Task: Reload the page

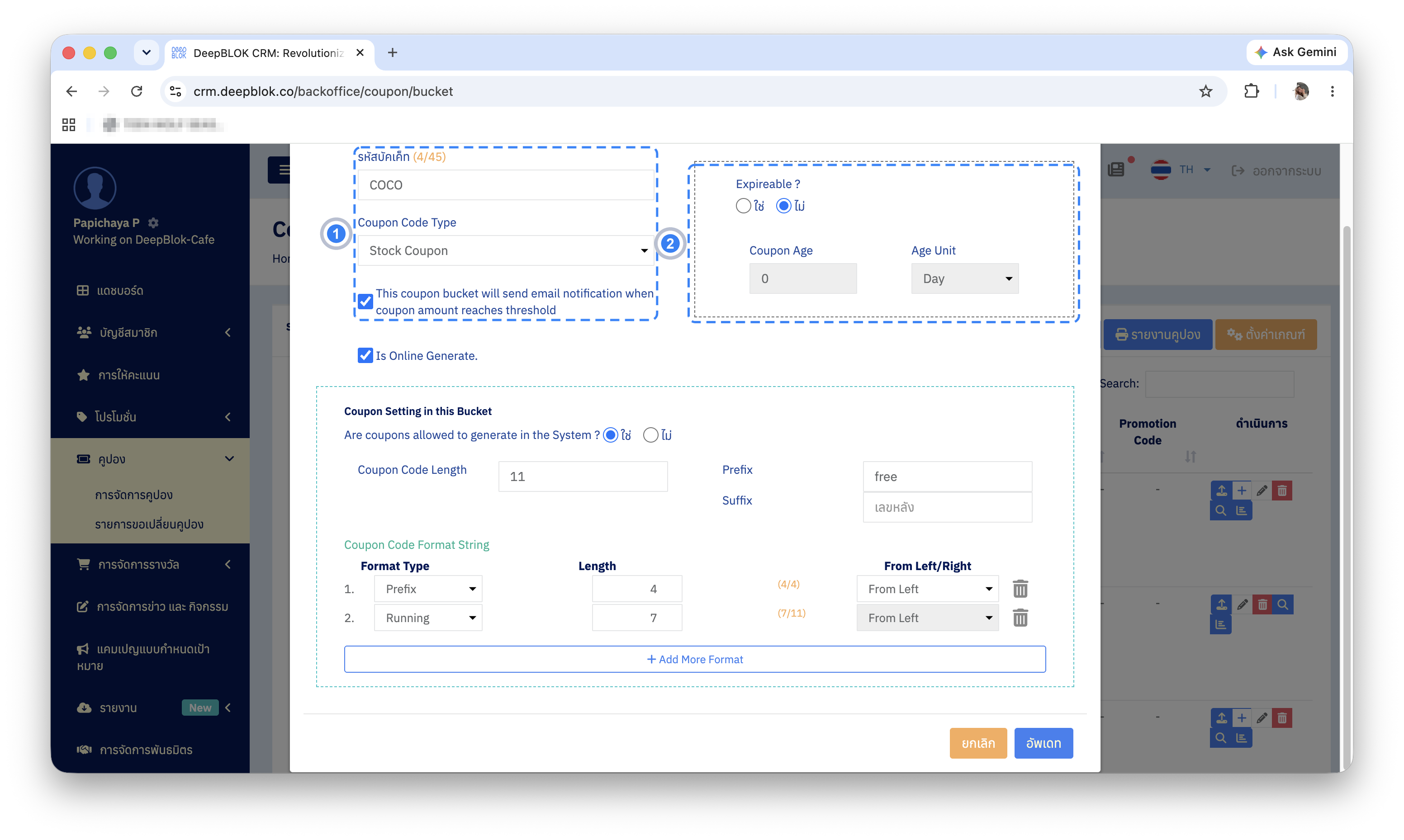Action: [x=137, y=91]
